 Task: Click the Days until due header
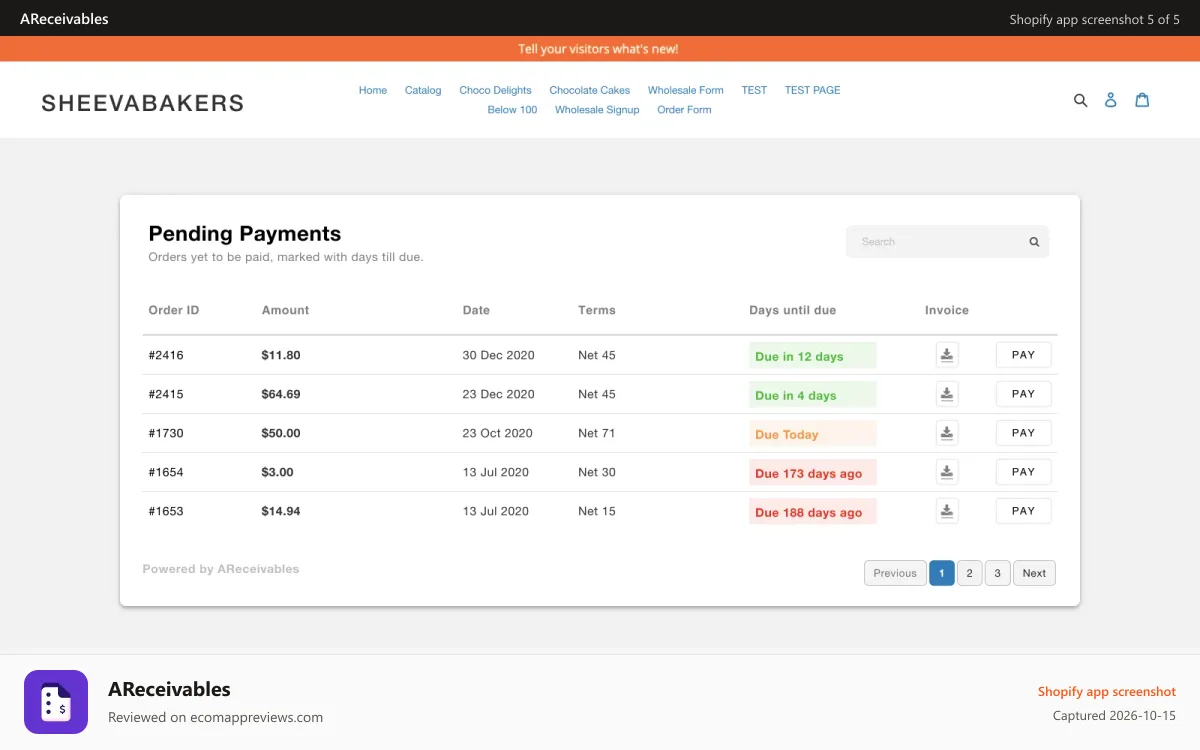pyautogui.click(x=793, y=310)
